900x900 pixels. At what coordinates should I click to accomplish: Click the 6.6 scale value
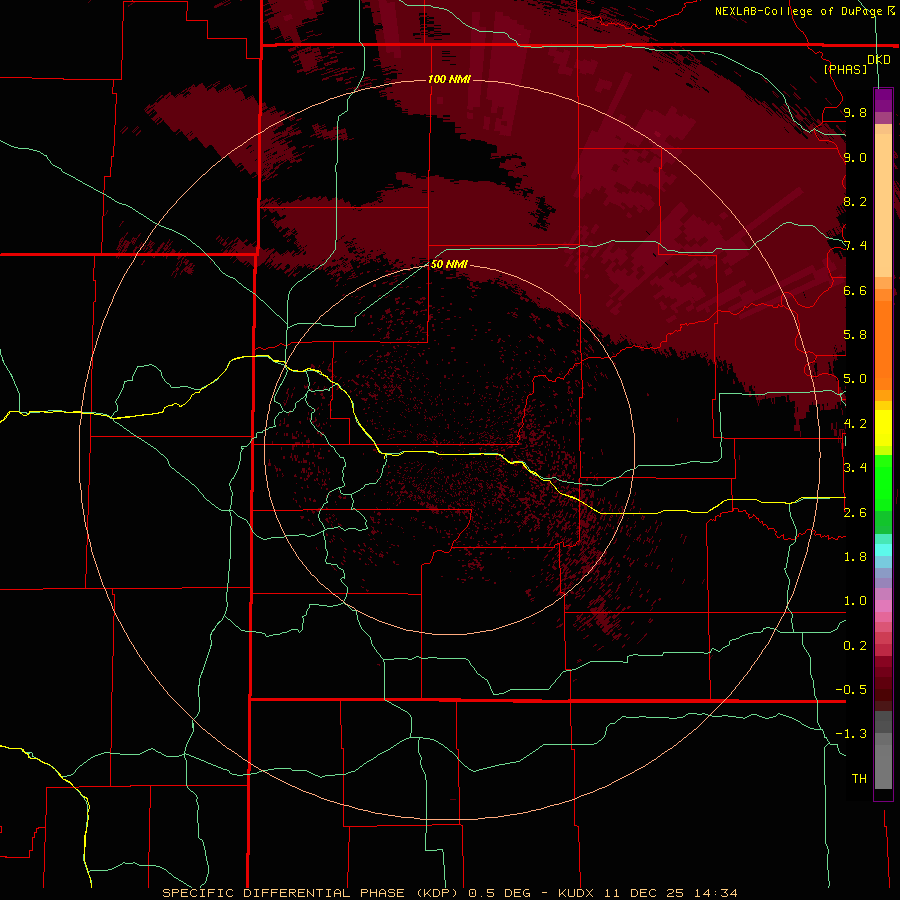(855, 290)
